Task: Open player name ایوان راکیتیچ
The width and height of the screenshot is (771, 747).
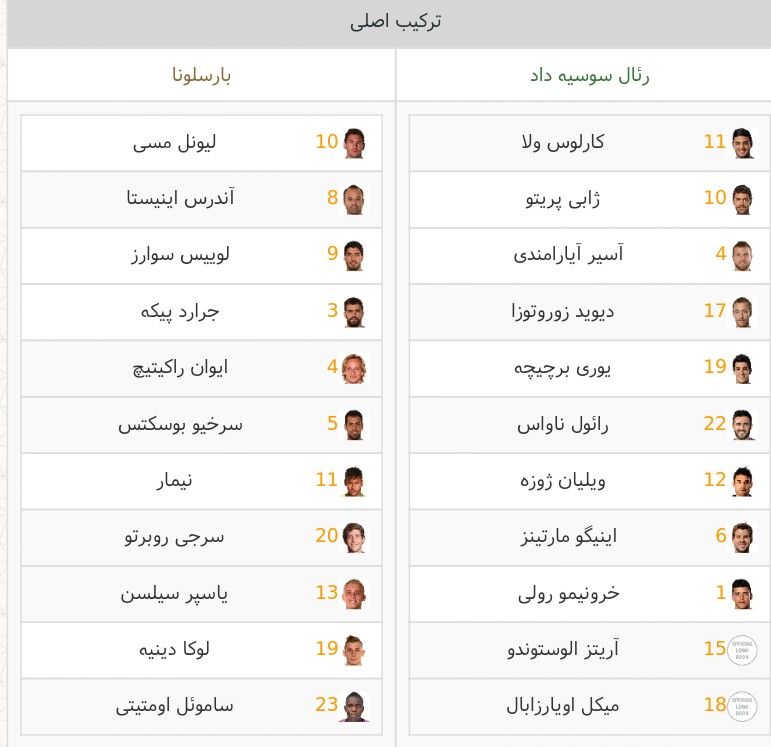Action: pyautogui.click(x=180, y=368)
